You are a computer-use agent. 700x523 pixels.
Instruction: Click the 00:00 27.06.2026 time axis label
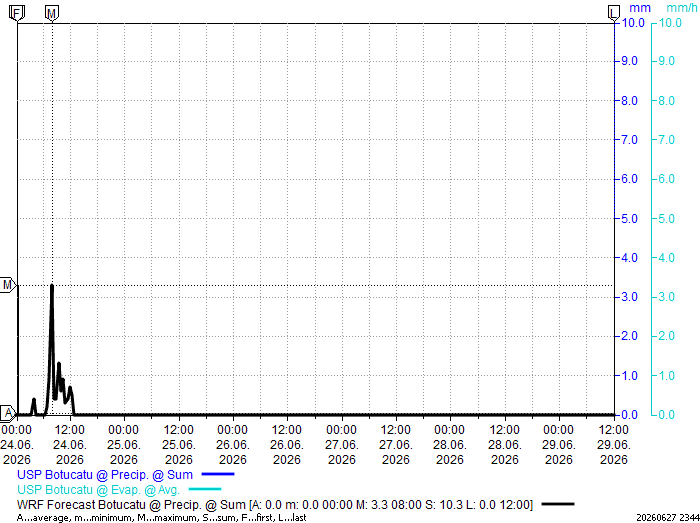[342, 444]
